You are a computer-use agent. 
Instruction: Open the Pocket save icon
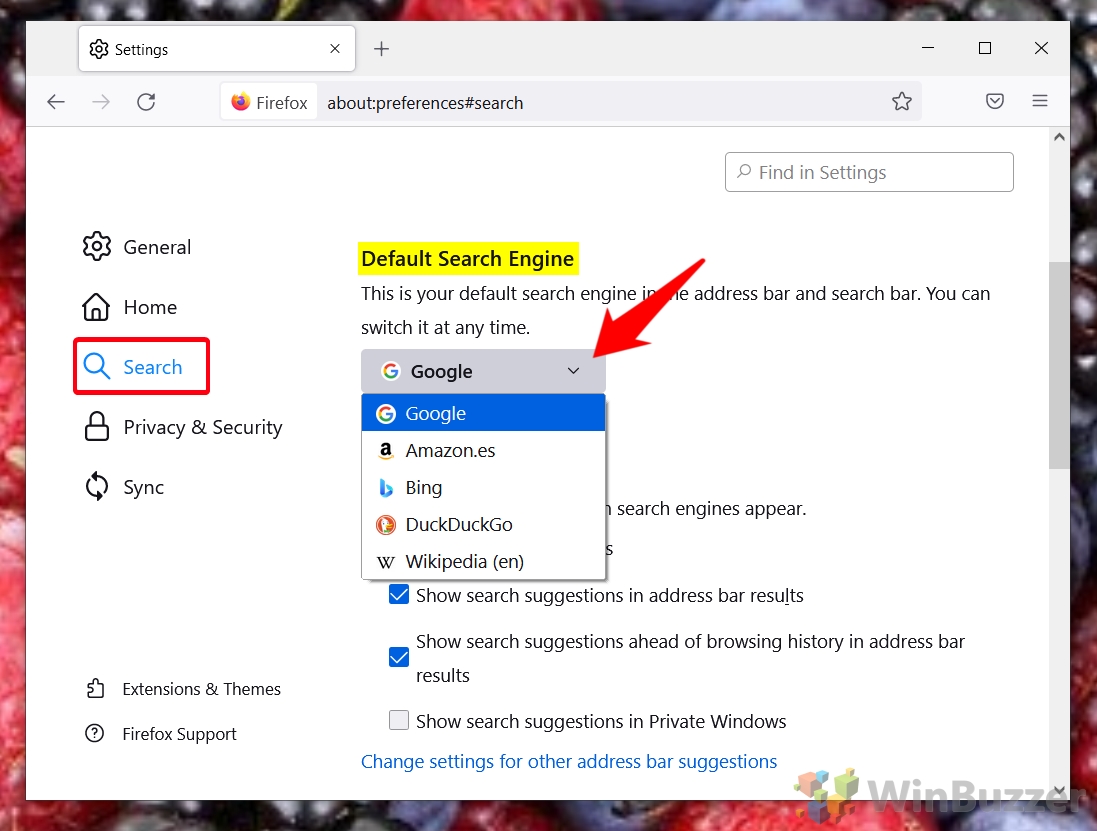tap(995, 101)
